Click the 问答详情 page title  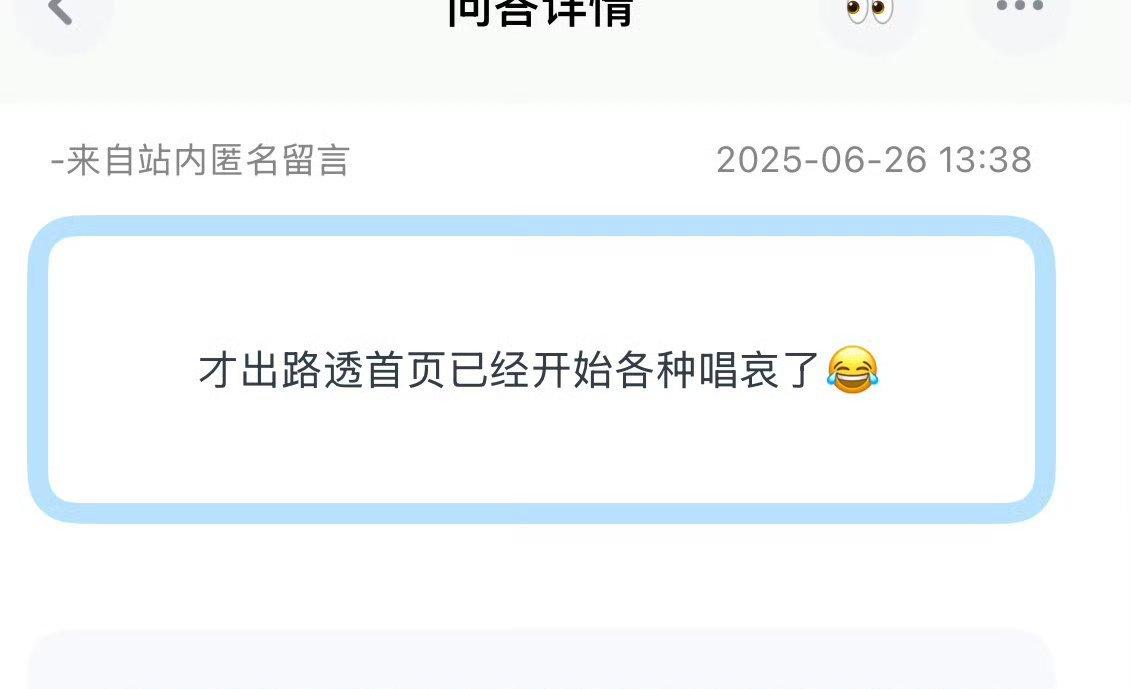click(540, 12)
